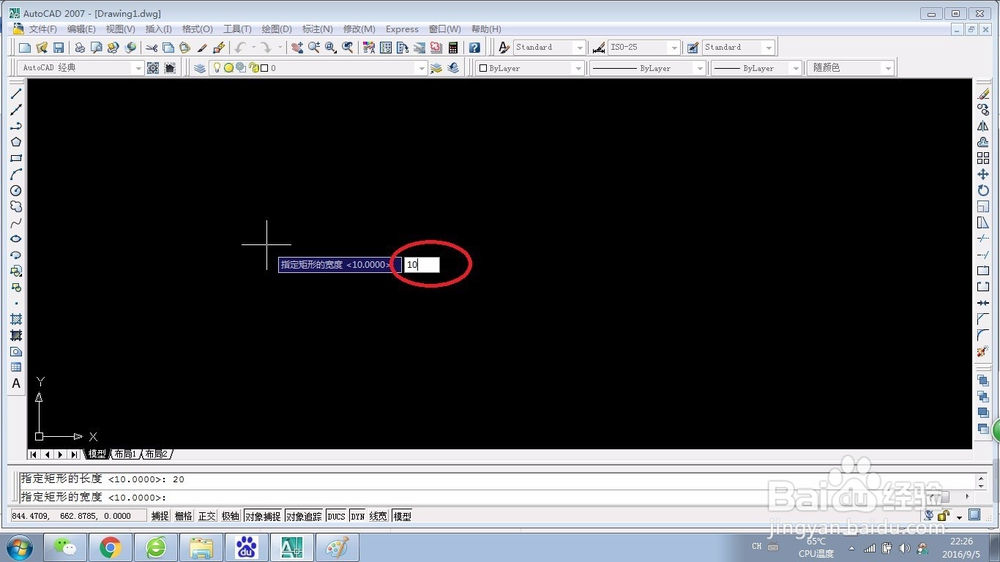Open the Express menu
Image resolution: width=1000 pixels, height=562 pixels.
(x=402, y=29)
